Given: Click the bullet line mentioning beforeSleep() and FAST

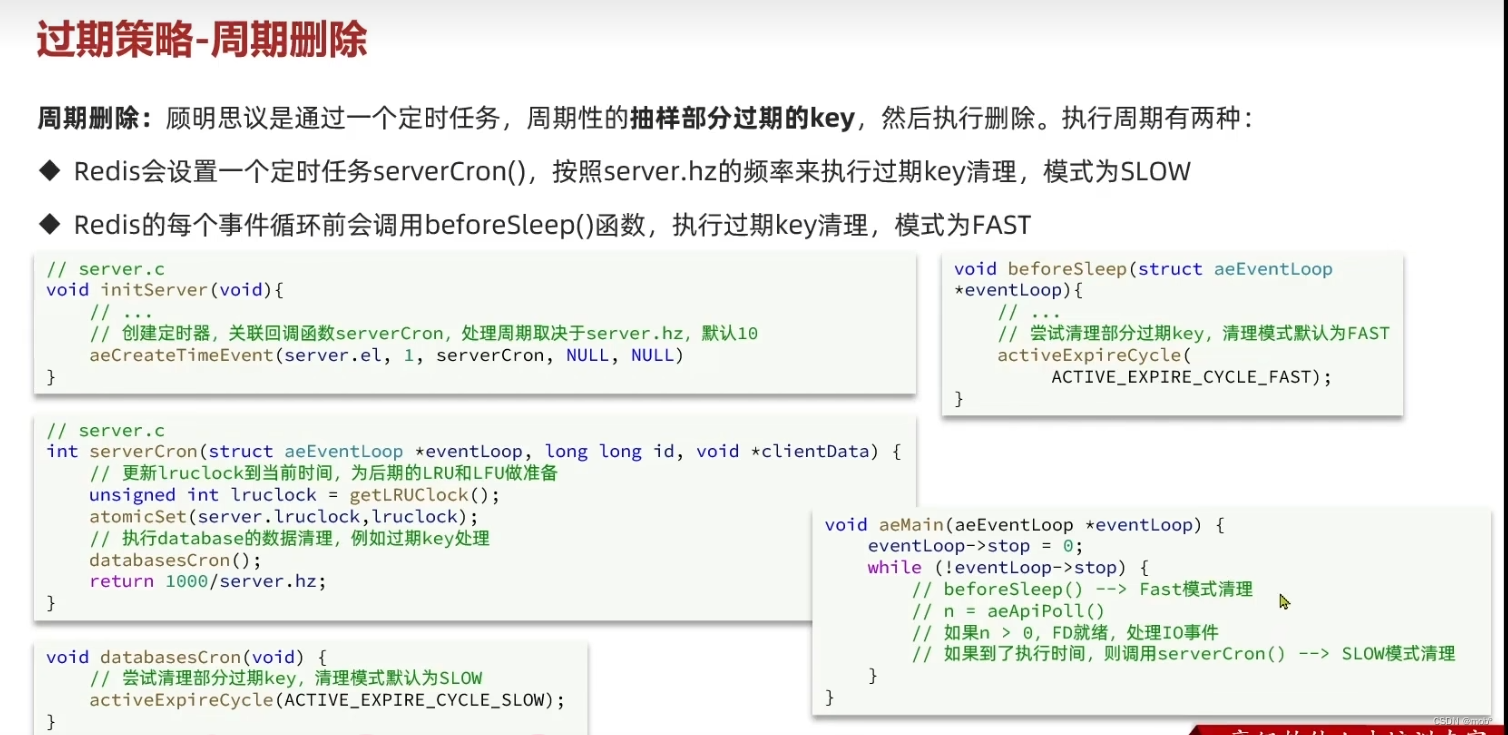Looking at the screenshot, I should click(534, 225).
